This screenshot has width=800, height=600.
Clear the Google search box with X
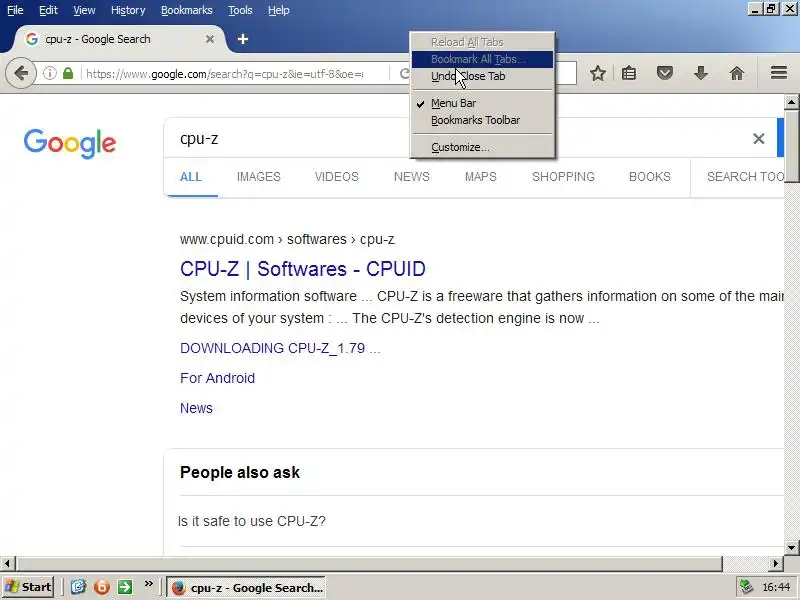[759, 138]
